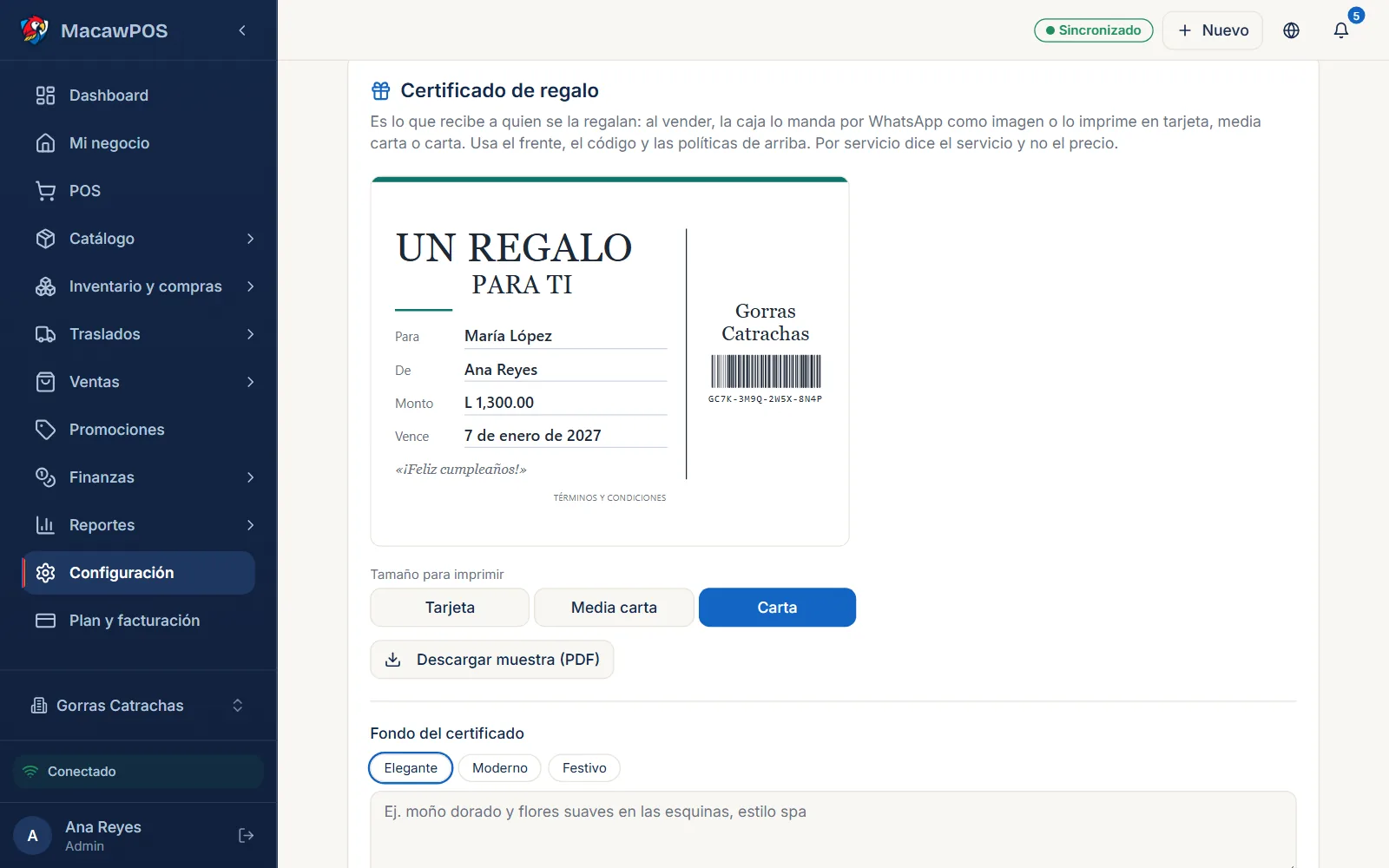The height and width of the screenshot is (868, 1389).
Task: Select the Carta print size
Action: pos(777,608)
